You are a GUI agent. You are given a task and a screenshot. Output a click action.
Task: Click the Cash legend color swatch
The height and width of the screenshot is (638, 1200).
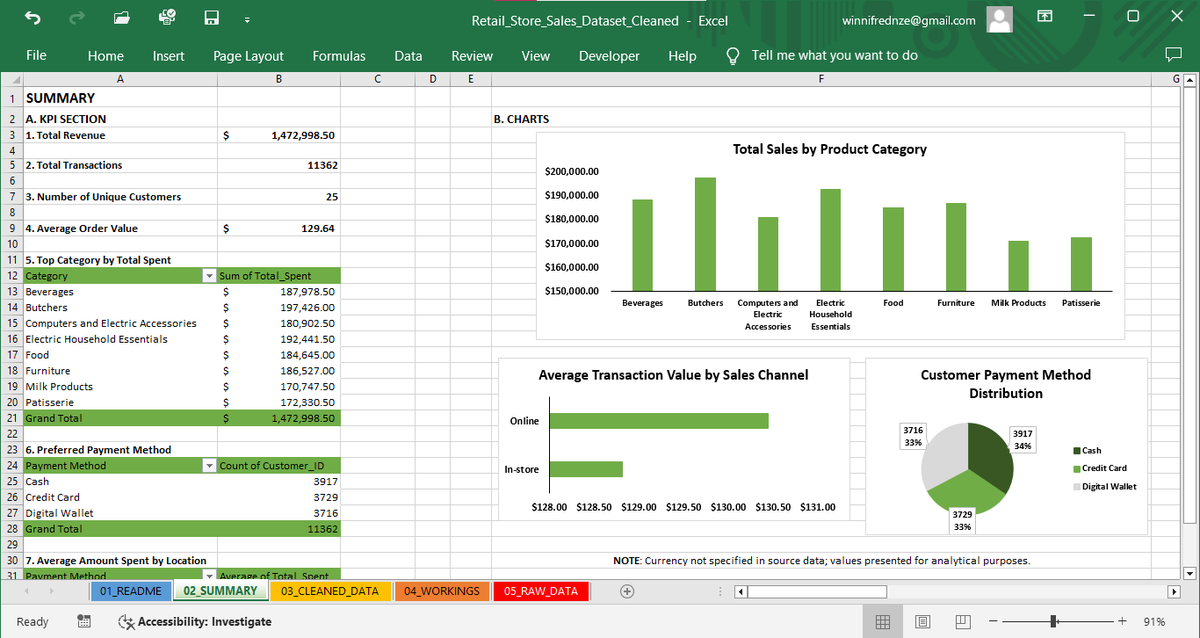click(x=1076, y=451)
